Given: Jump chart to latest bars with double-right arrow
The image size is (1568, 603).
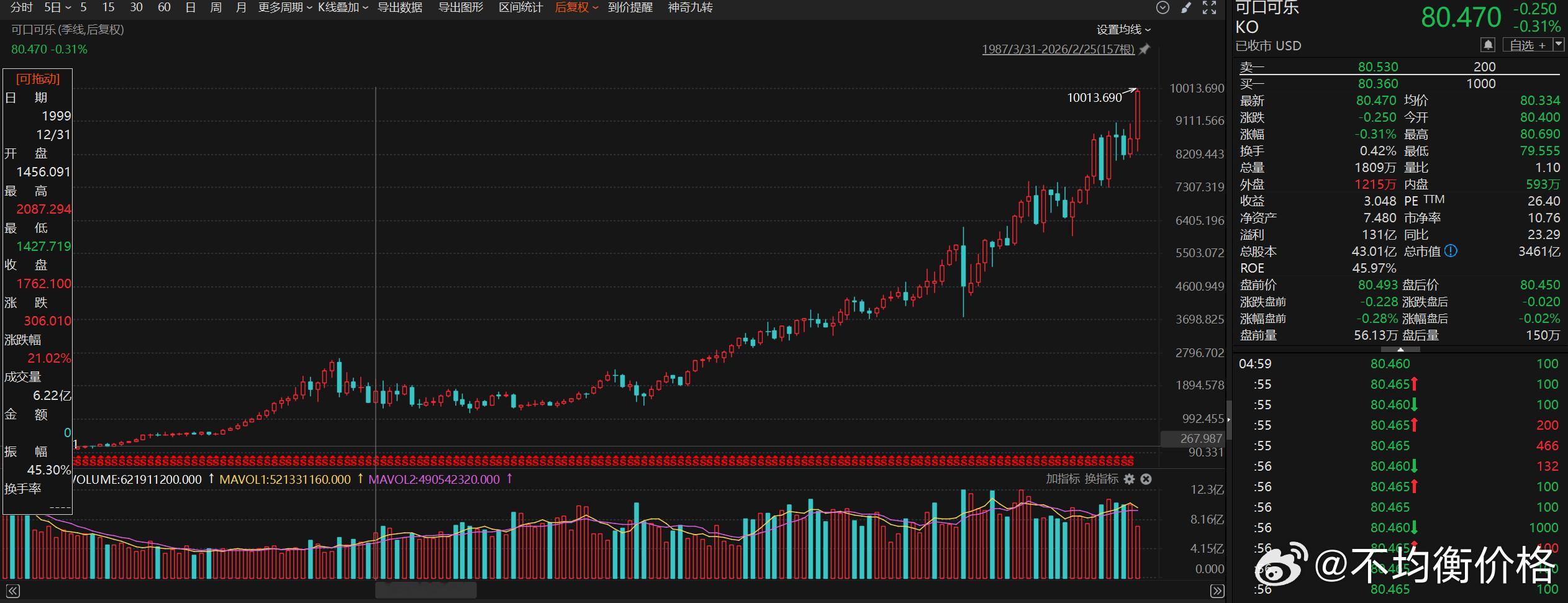Looking at the screenshot, I should [x=1217, y=591].
